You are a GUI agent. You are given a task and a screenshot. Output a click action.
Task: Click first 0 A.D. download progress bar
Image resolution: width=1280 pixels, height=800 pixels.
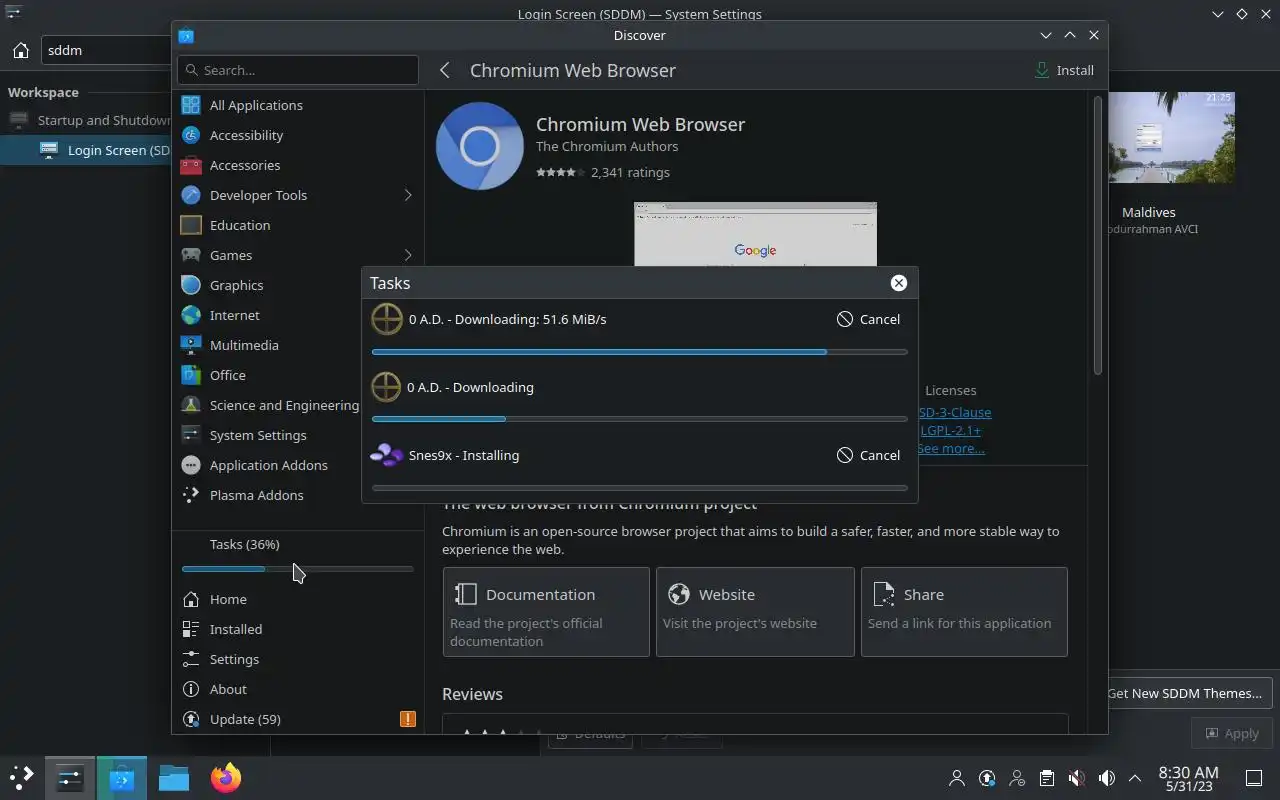tap(639, 352)
